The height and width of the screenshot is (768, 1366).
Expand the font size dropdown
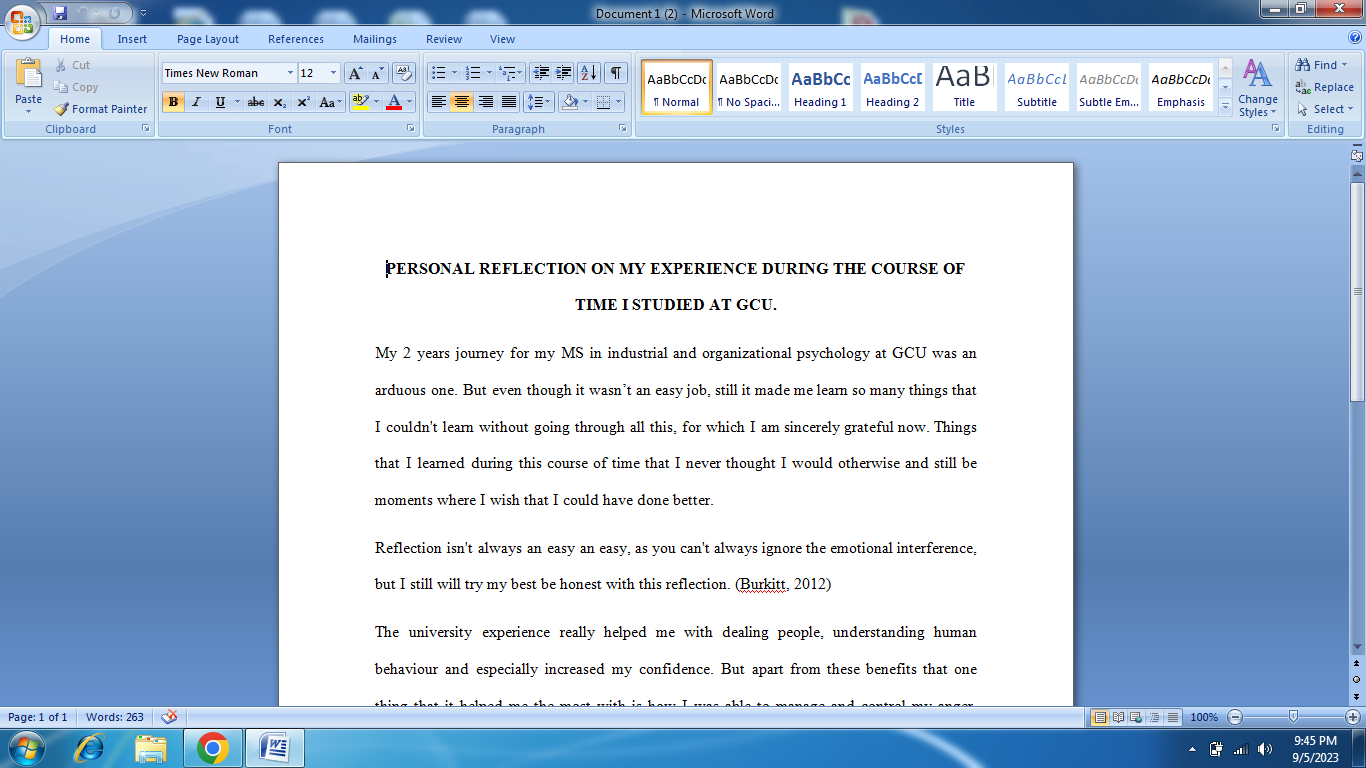[334, 73]
